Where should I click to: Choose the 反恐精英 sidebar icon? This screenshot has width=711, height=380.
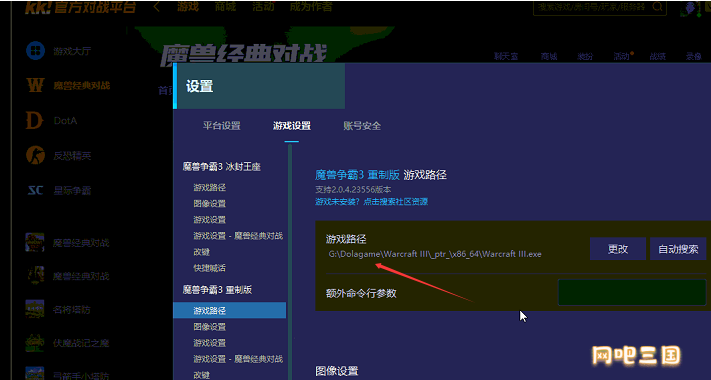[35, 156]
